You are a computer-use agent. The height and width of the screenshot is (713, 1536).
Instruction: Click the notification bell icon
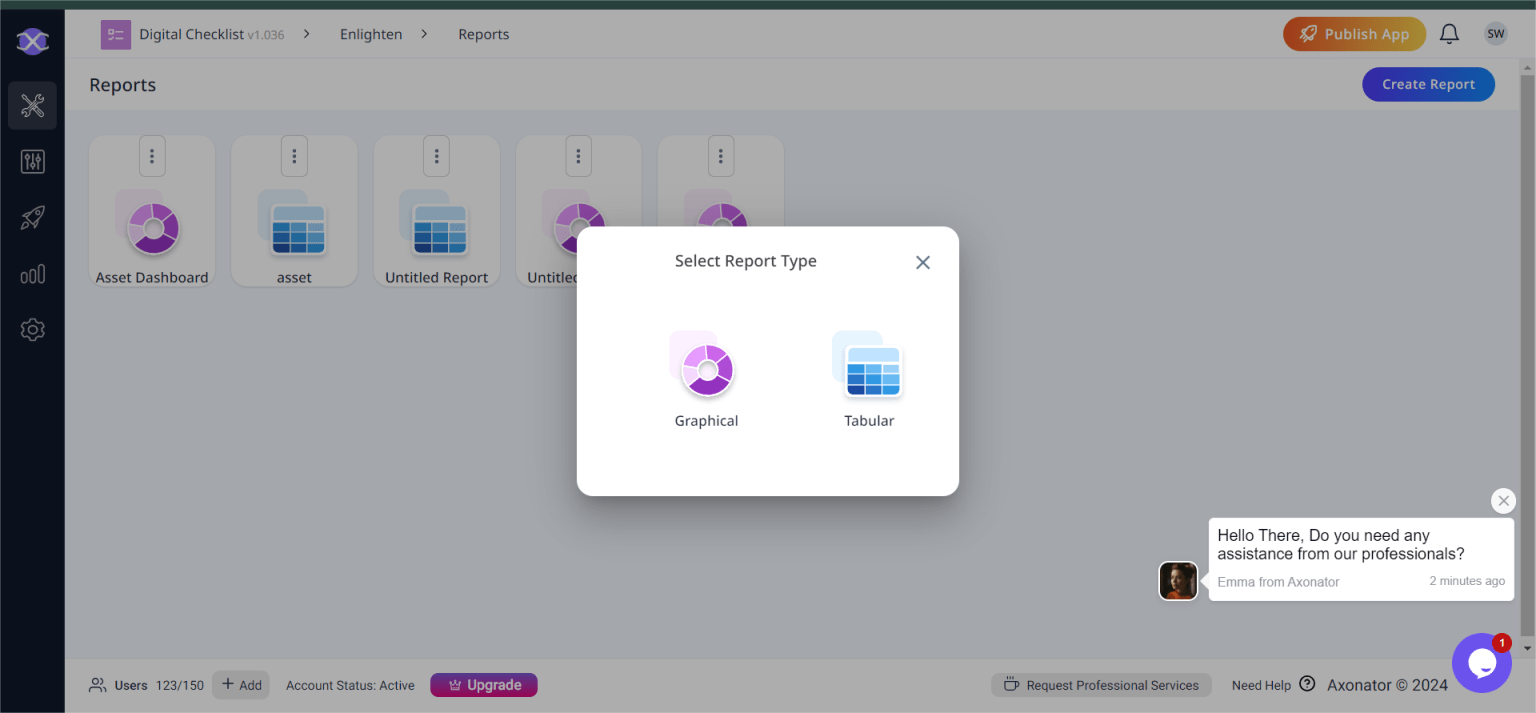(x=1449, y=33)
